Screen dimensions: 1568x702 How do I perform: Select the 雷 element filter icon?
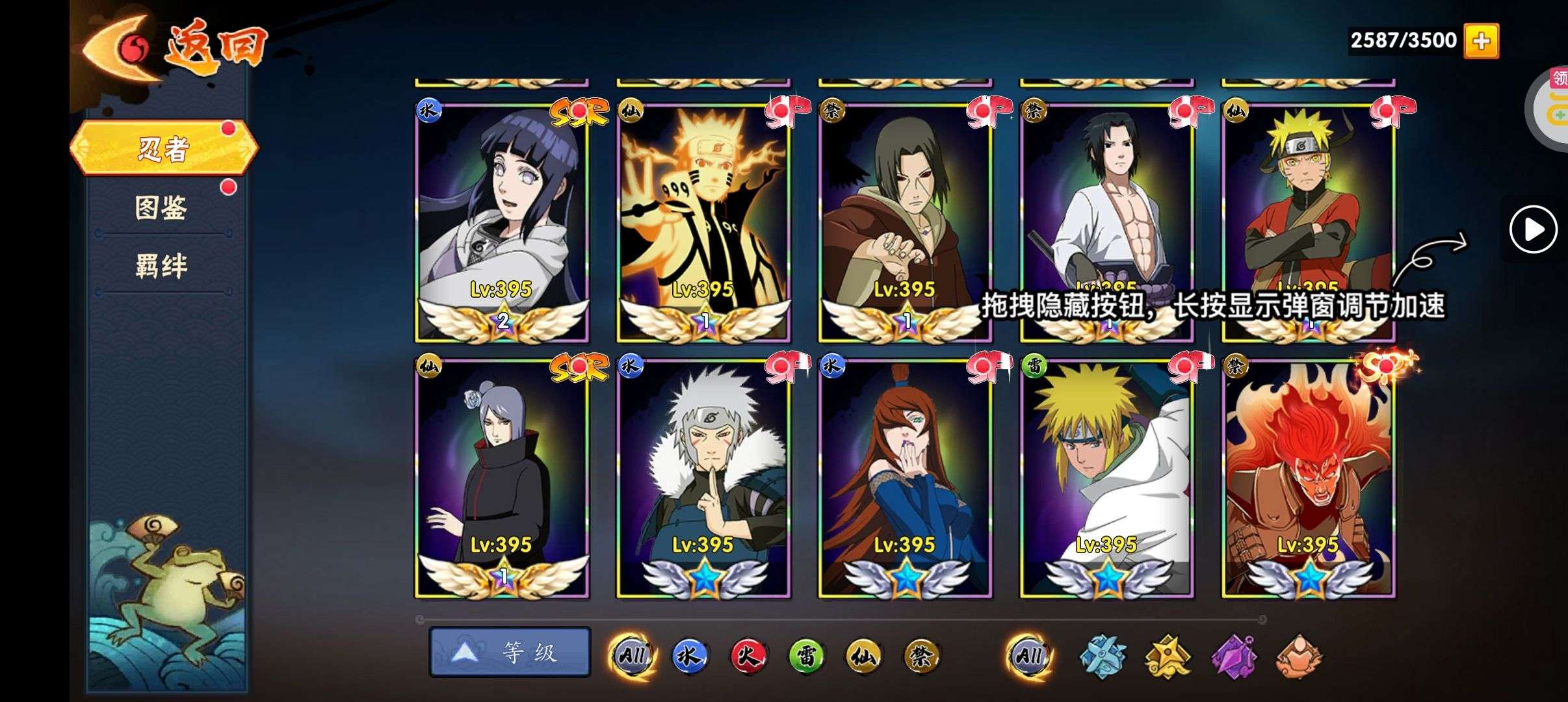(806, 655)
